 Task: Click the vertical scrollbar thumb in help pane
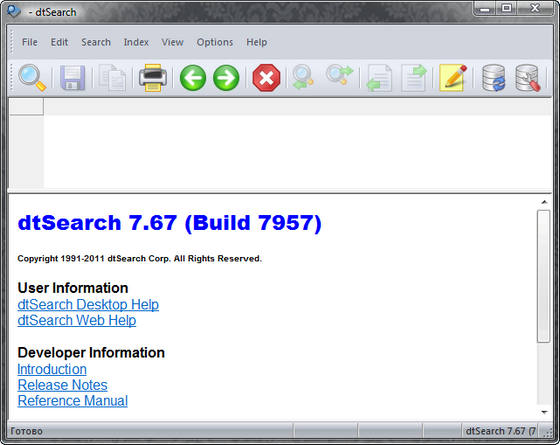544,276
